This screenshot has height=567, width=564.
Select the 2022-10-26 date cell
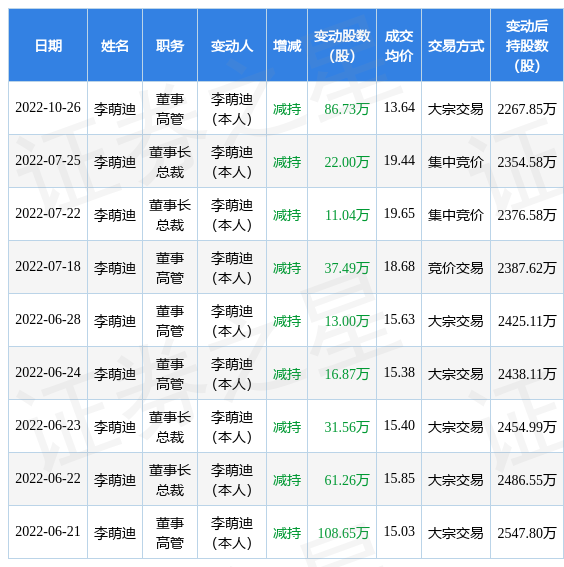[x=48, y=108]
